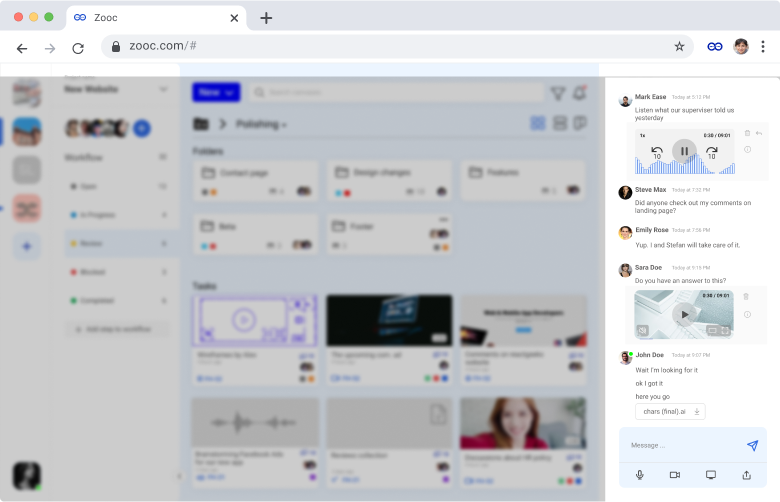The height and width of the screenshot is (502, 780).
Task: Open the Polishing breadcrumb dropdown
Action: coord(261,124)
